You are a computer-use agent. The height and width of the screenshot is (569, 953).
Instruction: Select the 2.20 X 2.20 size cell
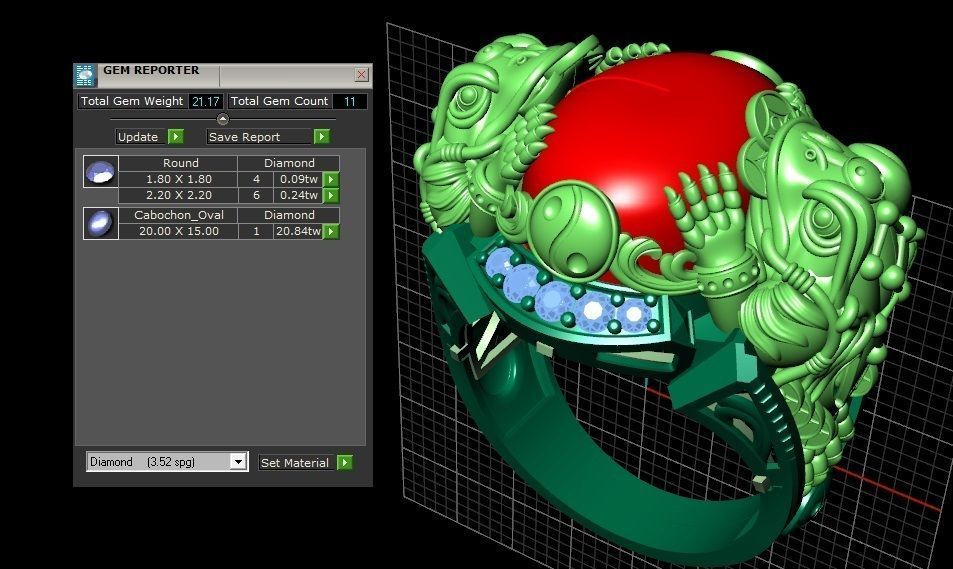click(x=179, y=195)
